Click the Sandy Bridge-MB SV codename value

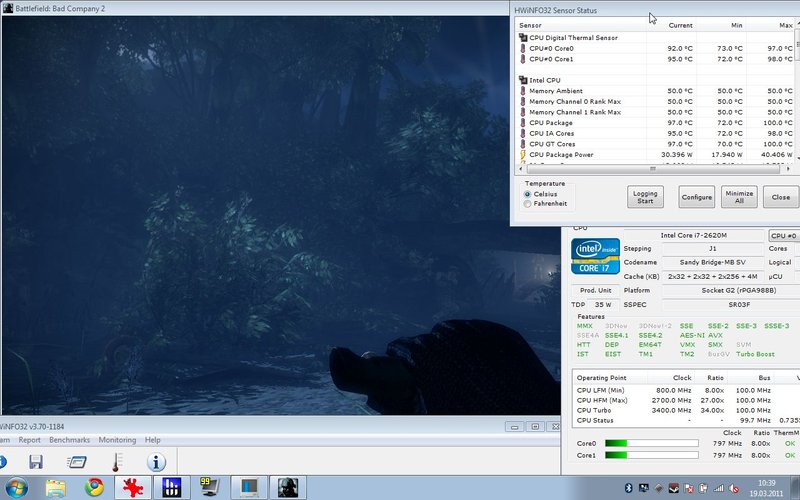(713, 262)
